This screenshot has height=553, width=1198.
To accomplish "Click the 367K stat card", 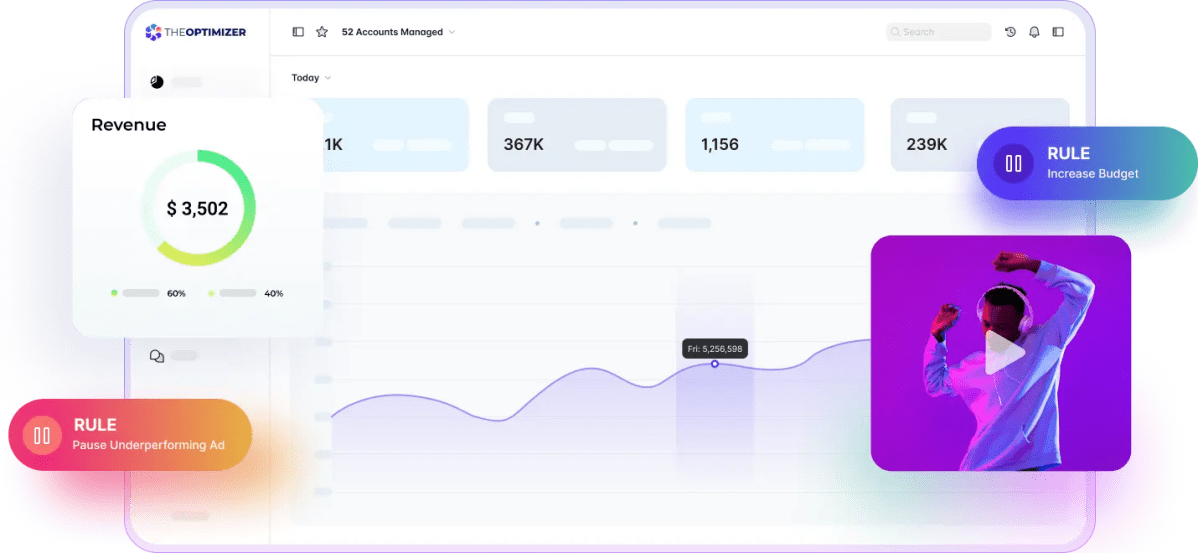I will click(577, 134).
